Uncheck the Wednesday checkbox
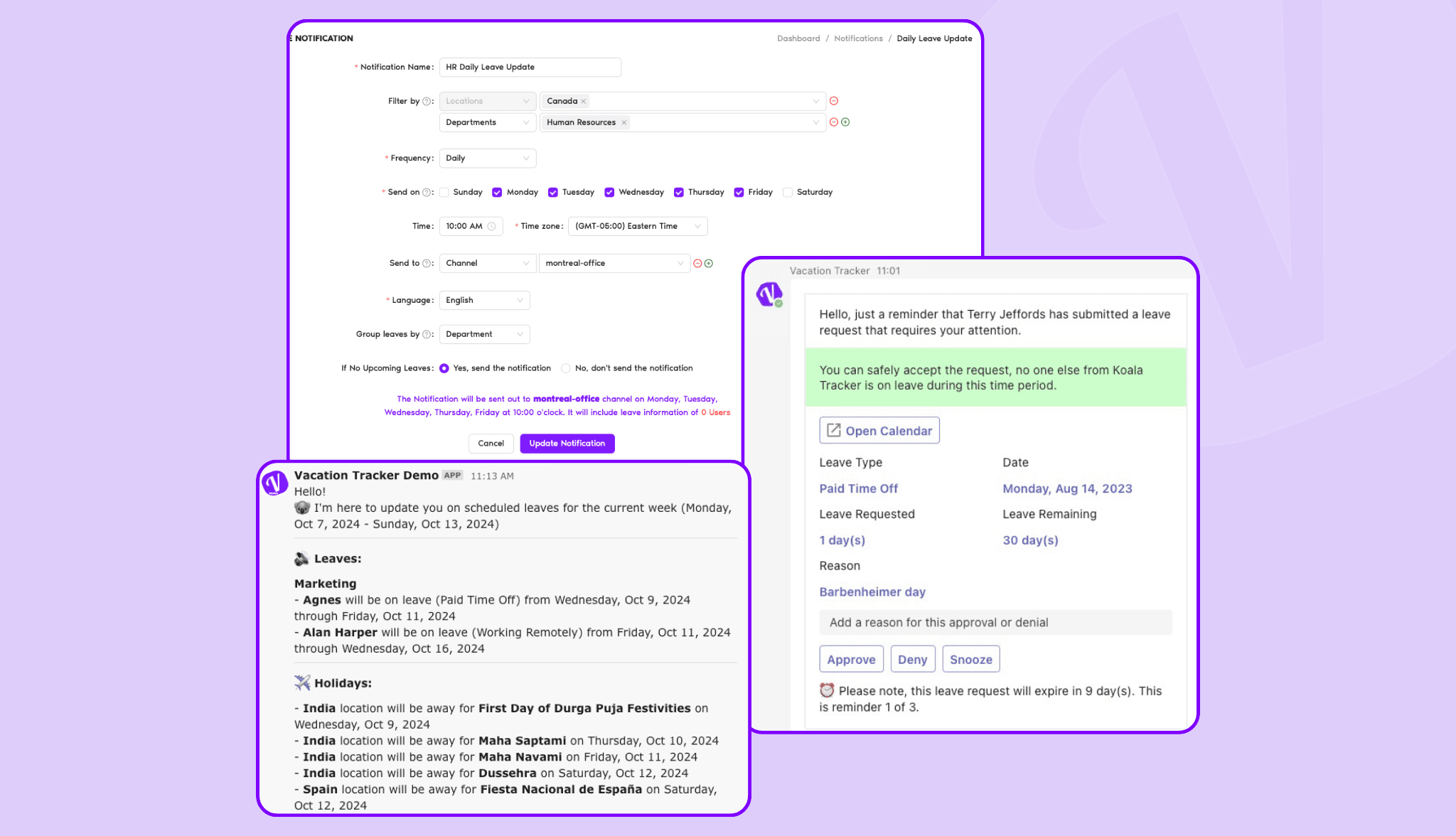Viewport: 1456px width, 836px height. pos(609,193)
